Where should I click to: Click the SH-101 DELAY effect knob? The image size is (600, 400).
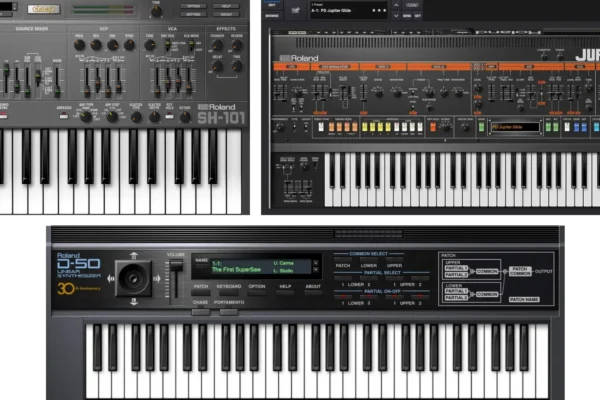217,67
